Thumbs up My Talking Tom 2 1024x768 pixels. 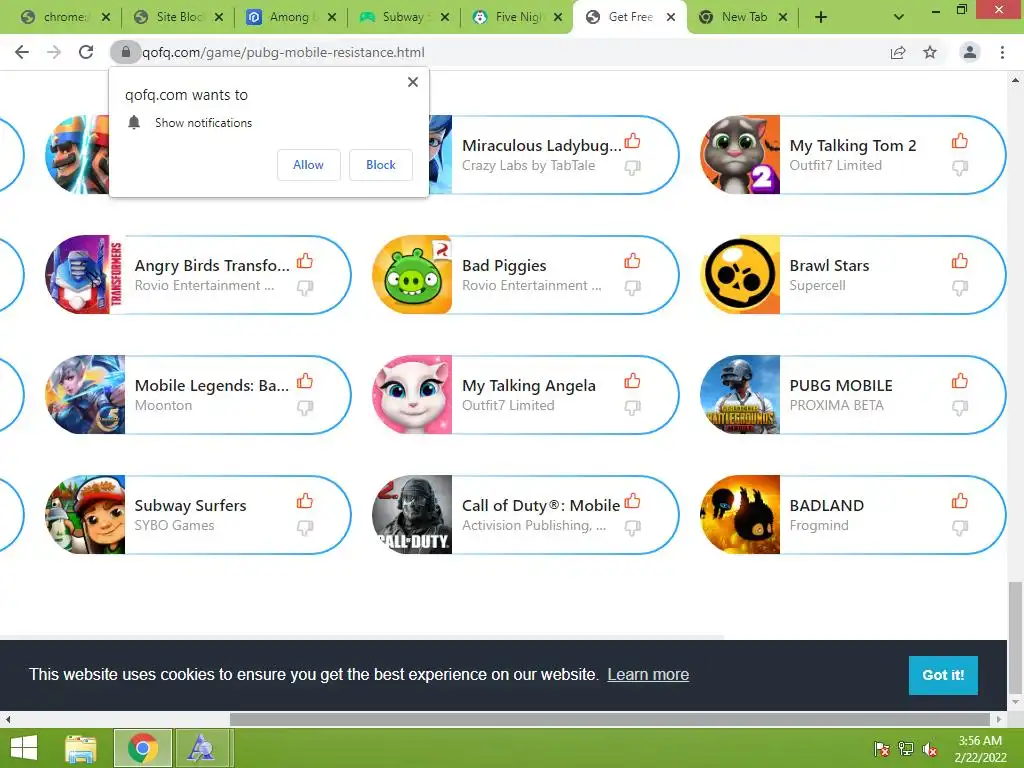point(959,141)
